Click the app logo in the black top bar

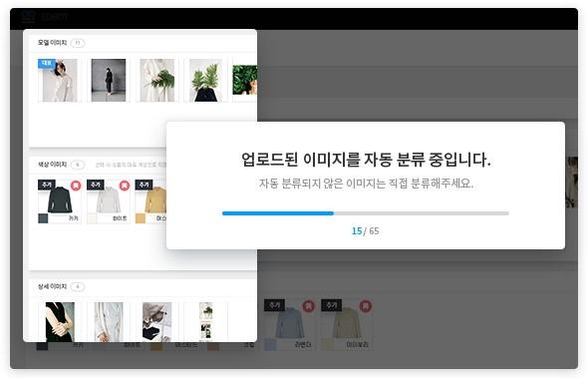click(x=28, y=16)
